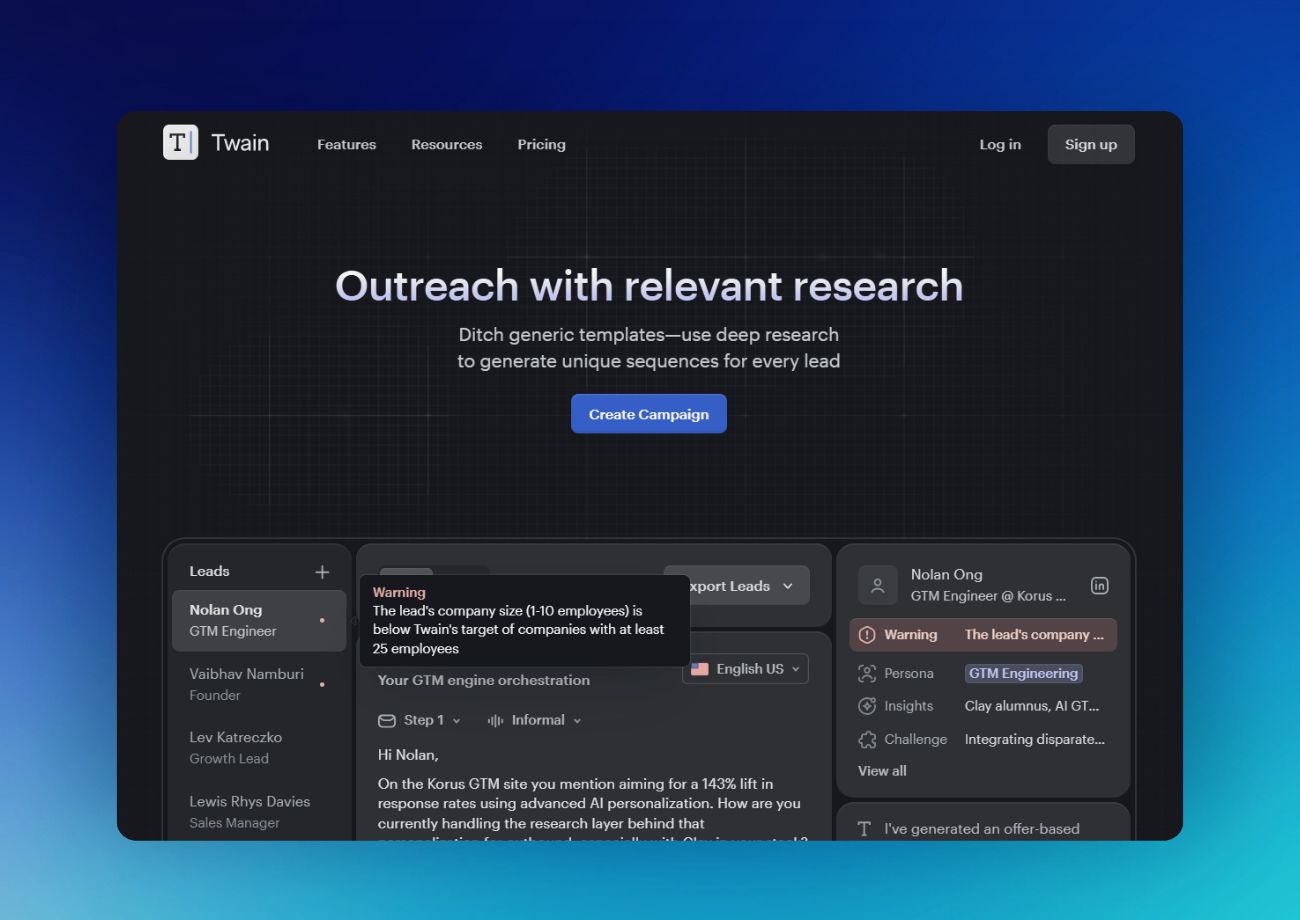Click View all in lead details

[x=882, y=771]
